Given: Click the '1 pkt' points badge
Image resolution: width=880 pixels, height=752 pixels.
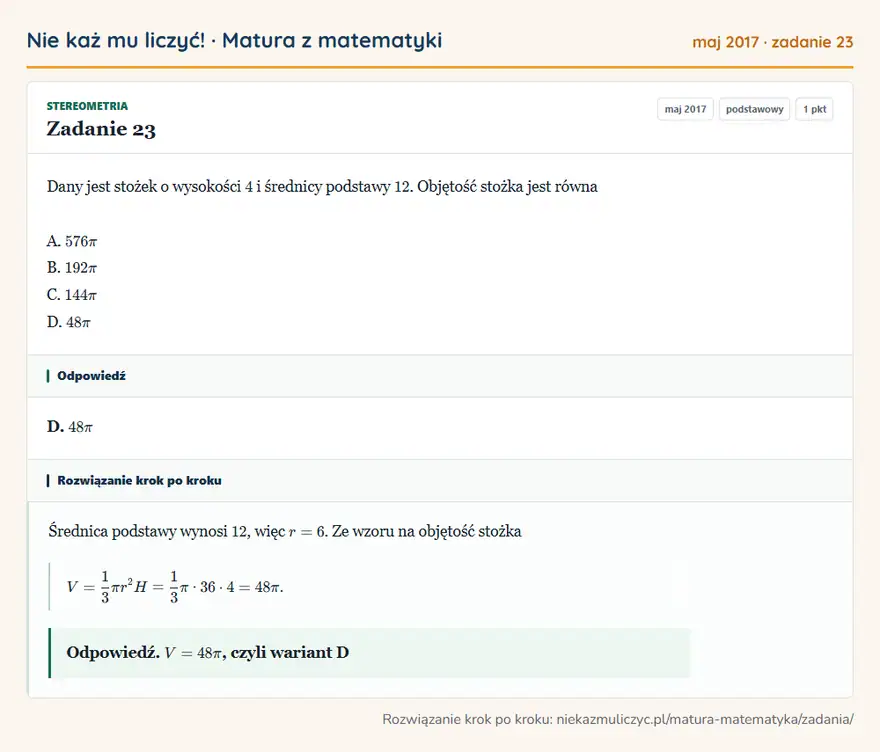Looking at the screenshot, I should pyautogui.click(x=814, y=109).
